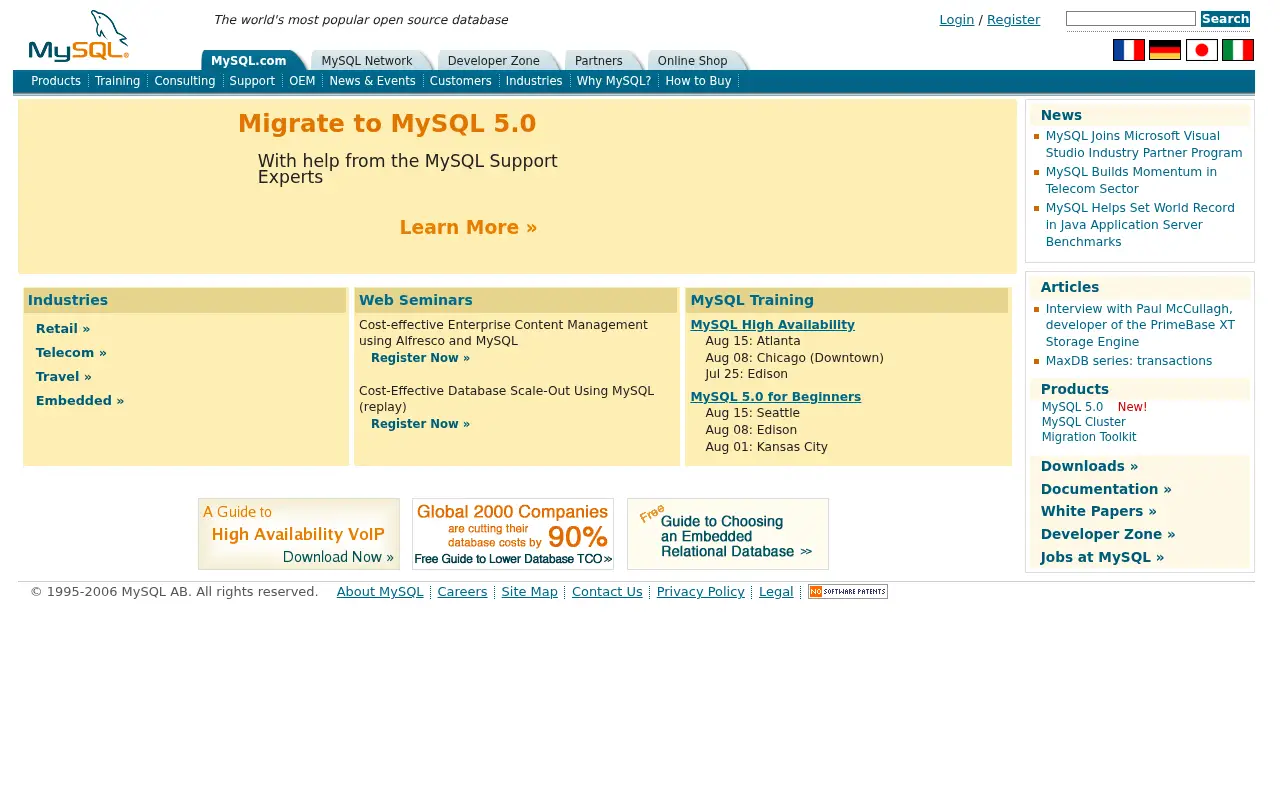Open the Consulting menu item
This screenshot has height=800, width=1280.
[185, 81]
